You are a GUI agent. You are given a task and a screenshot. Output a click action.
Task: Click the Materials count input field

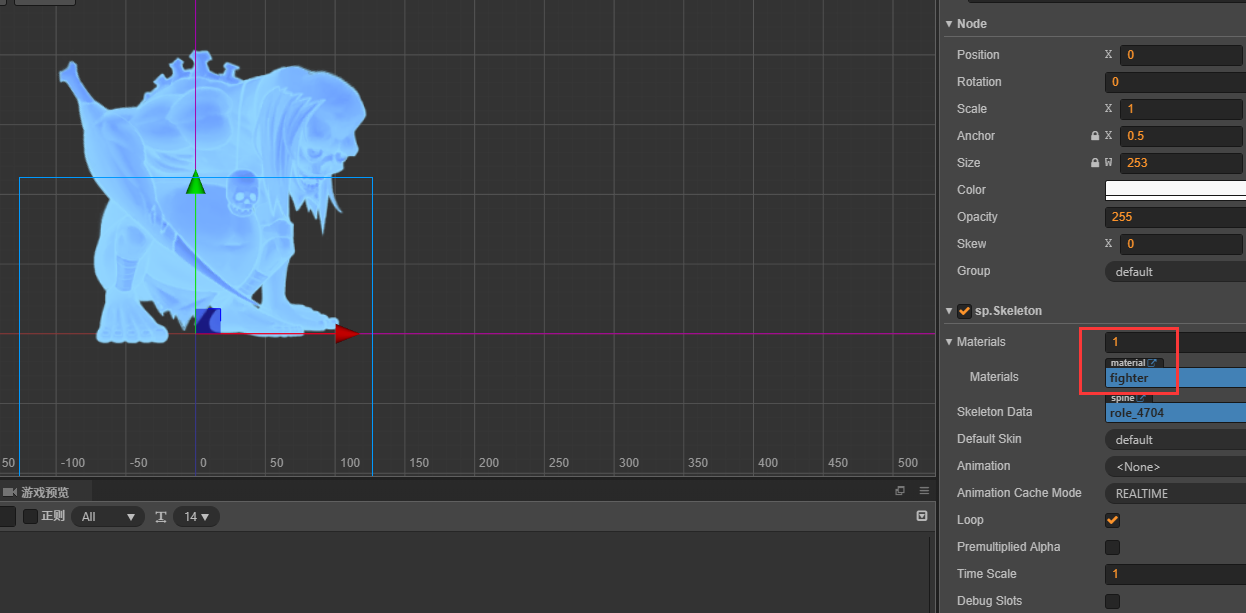point(1175,342)
